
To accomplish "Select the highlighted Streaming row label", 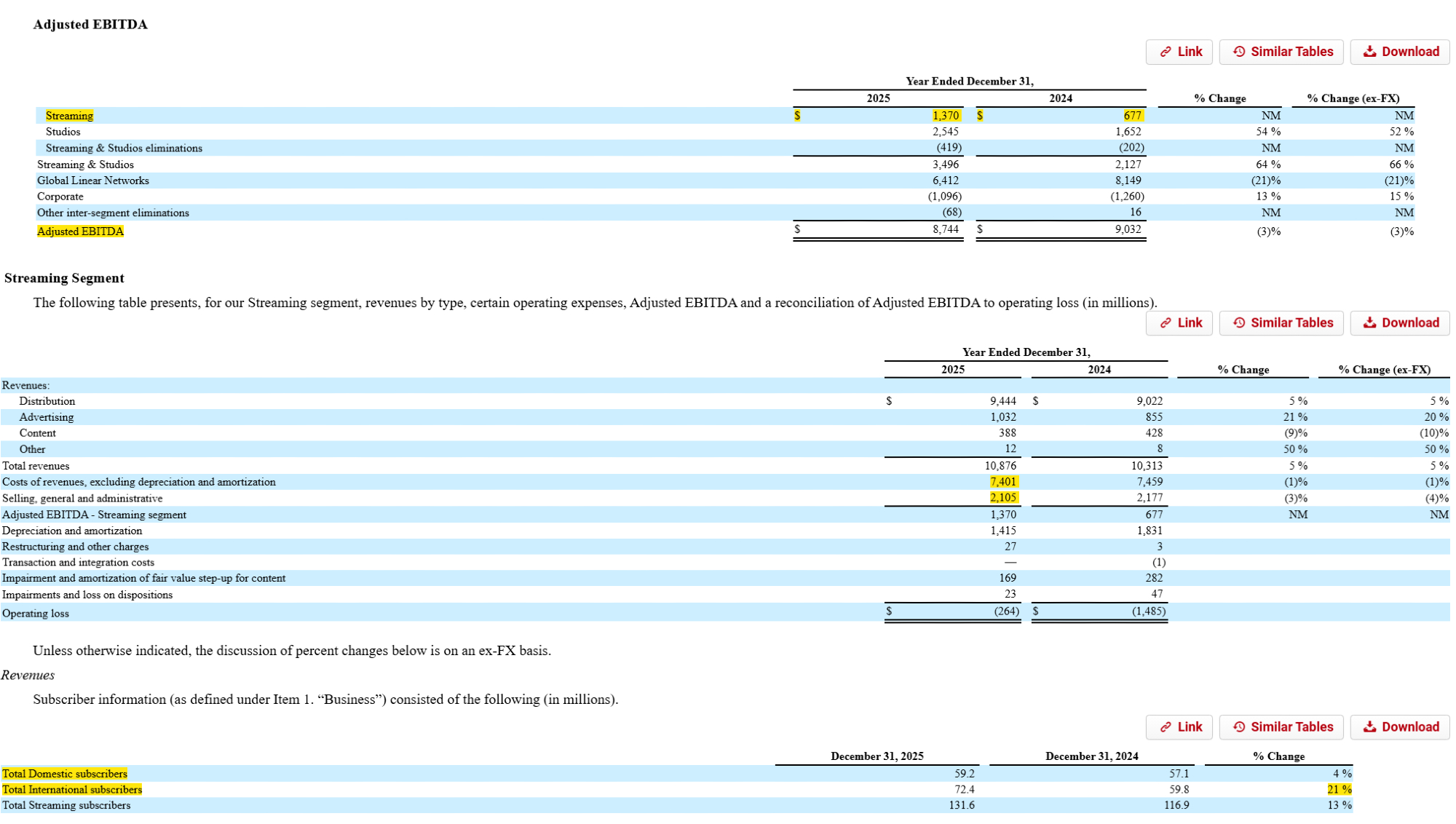I will (x=69, y=116).
